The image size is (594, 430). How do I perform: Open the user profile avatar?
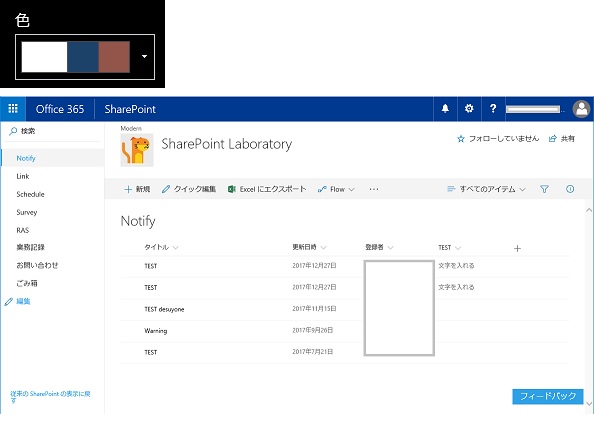coord(581,109)
